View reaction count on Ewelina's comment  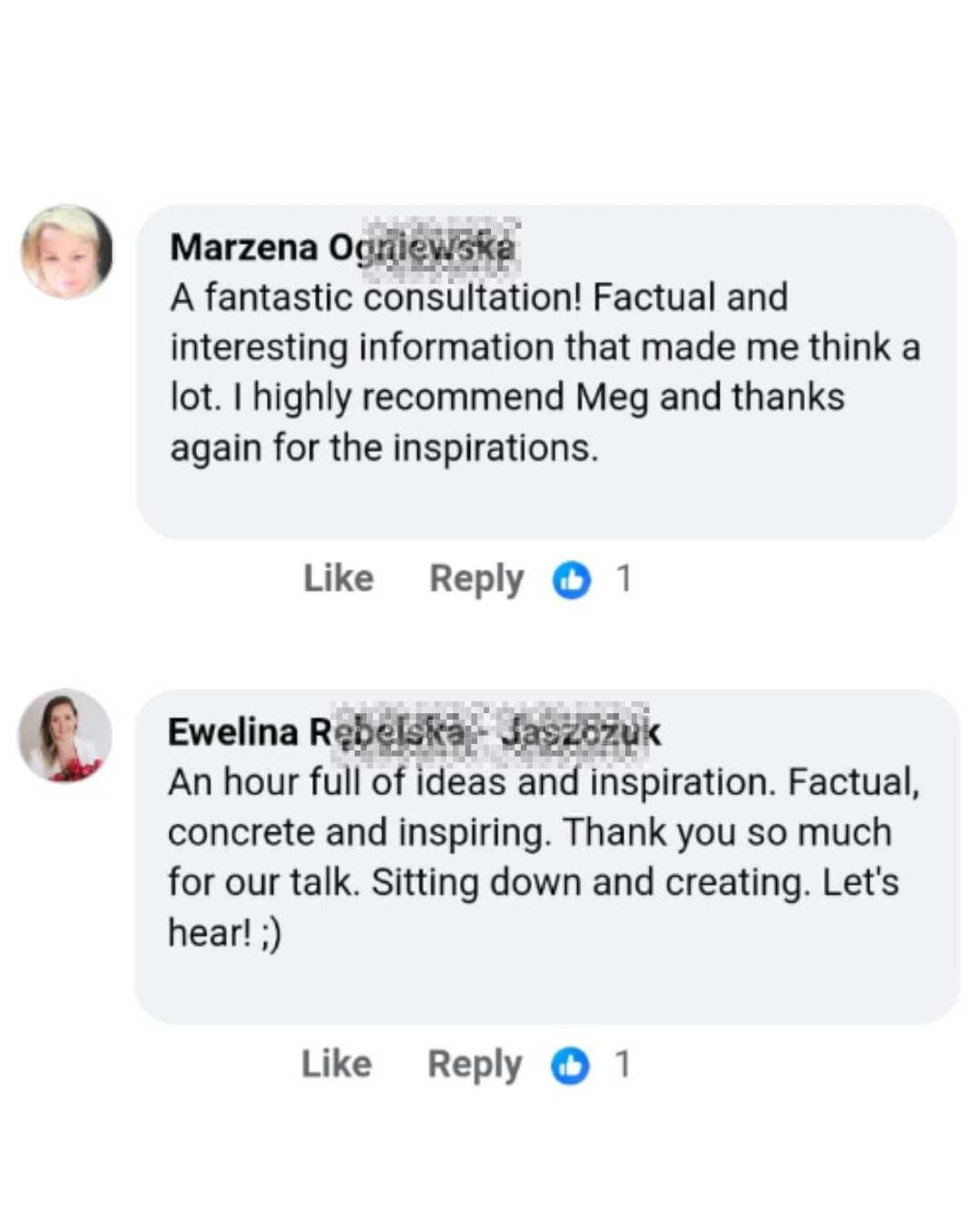point(622,1064)
